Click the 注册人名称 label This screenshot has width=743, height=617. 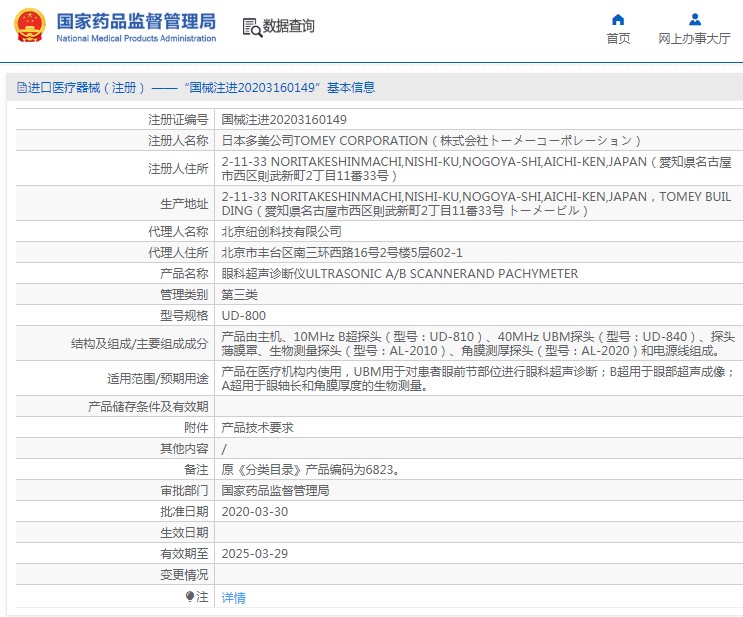(178, 141)
